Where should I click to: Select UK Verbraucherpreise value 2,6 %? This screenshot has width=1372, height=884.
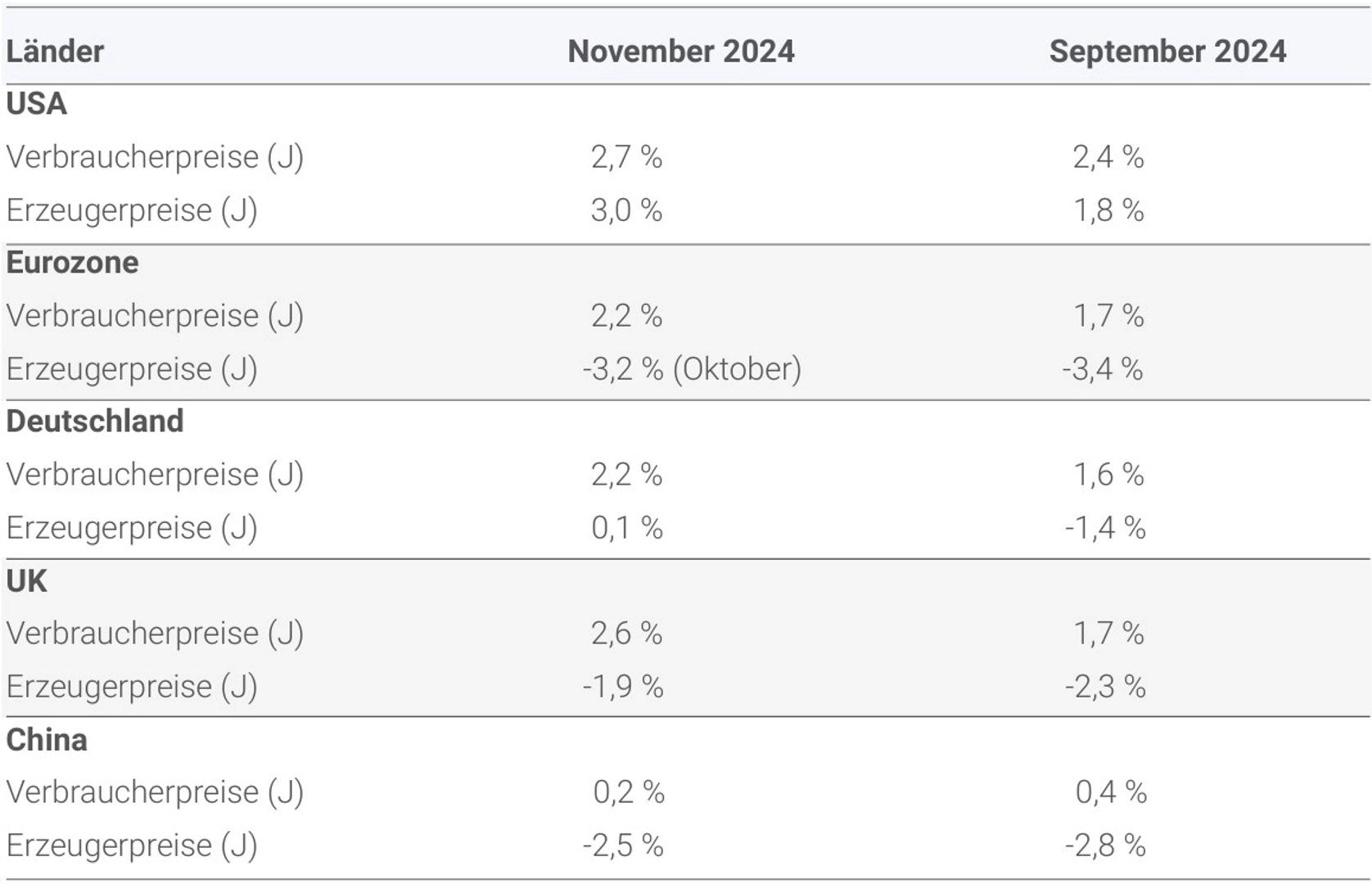click(x=626, y=634)
